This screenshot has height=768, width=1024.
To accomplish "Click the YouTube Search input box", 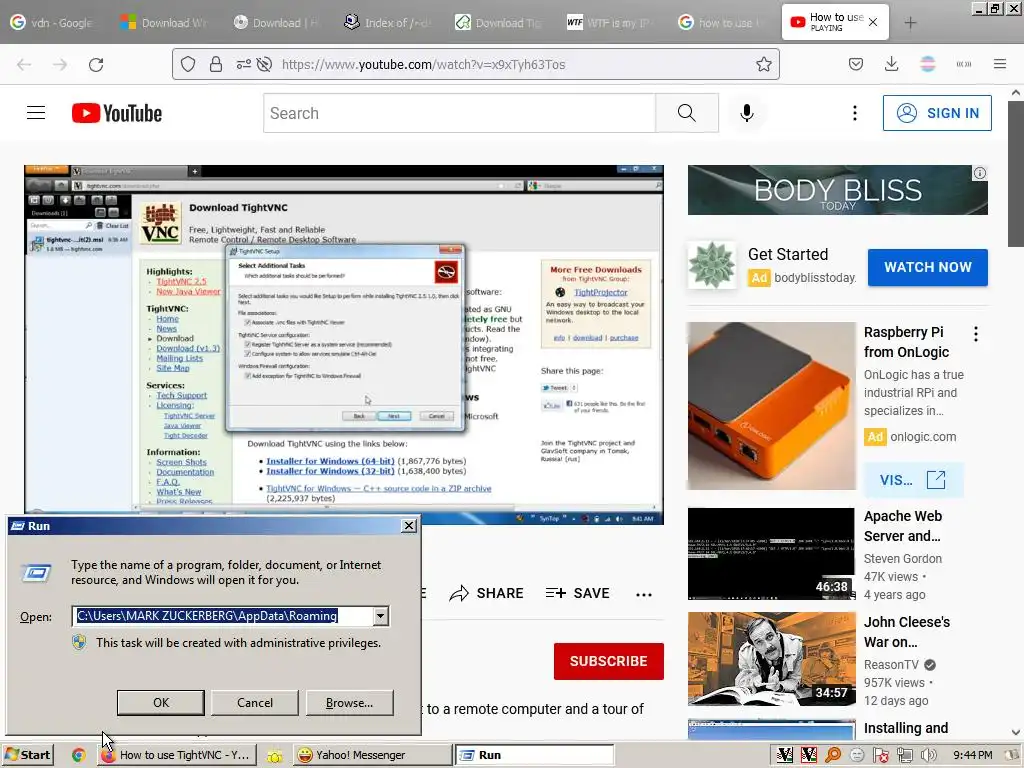I will (x=459, y=113).
